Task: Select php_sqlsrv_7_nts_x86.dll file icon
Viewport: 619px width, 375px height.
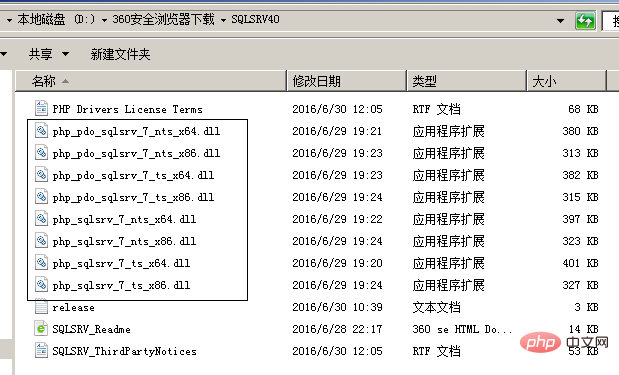Action: coord(41,241)
